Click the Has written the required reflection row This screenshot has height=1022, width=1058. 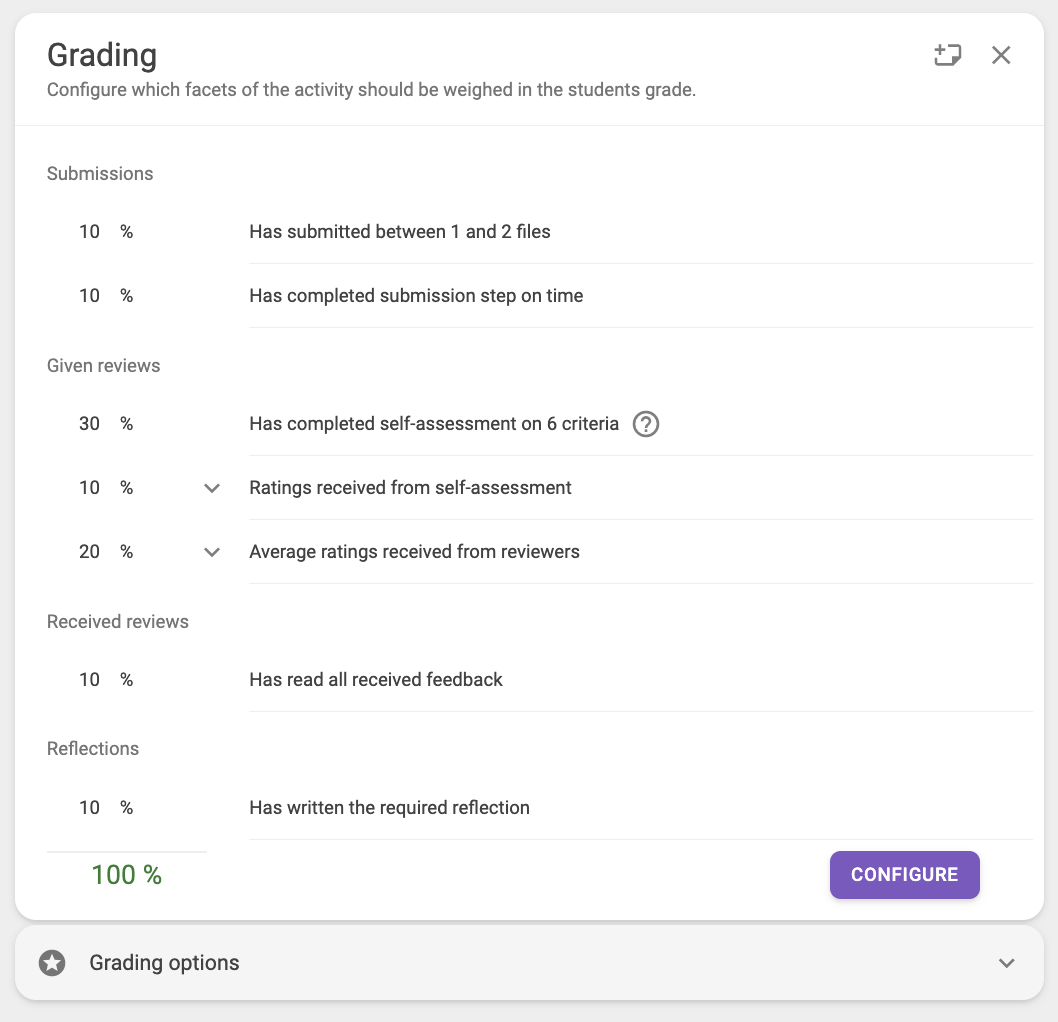point(389,808)
